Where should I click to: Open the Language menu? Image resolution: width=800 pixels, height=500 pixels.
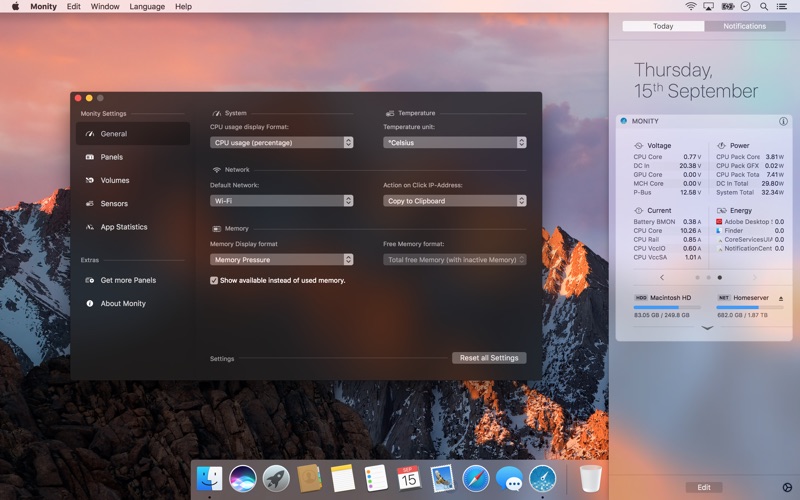[147, 7]
